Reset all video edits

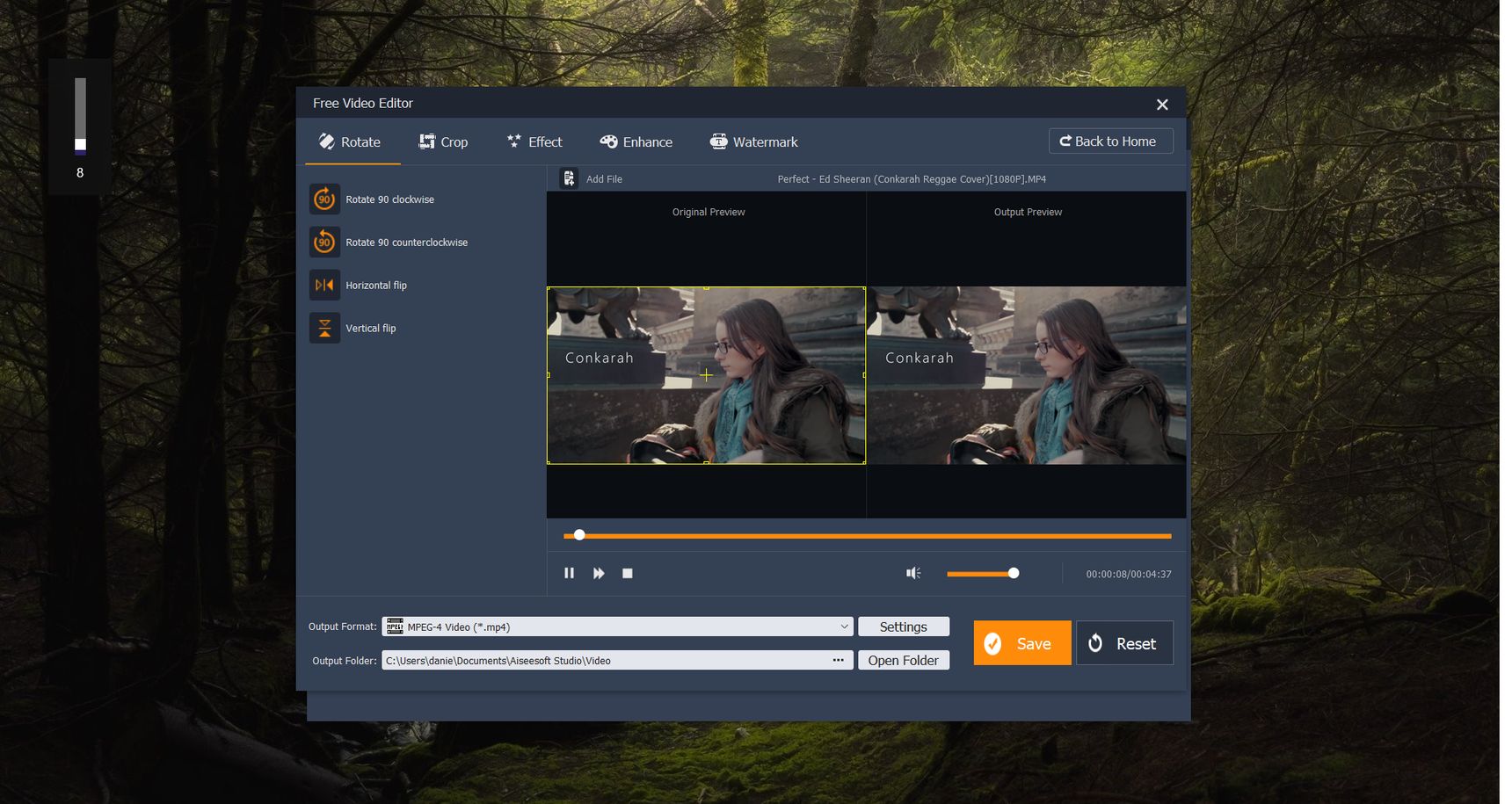point(1124,643)
